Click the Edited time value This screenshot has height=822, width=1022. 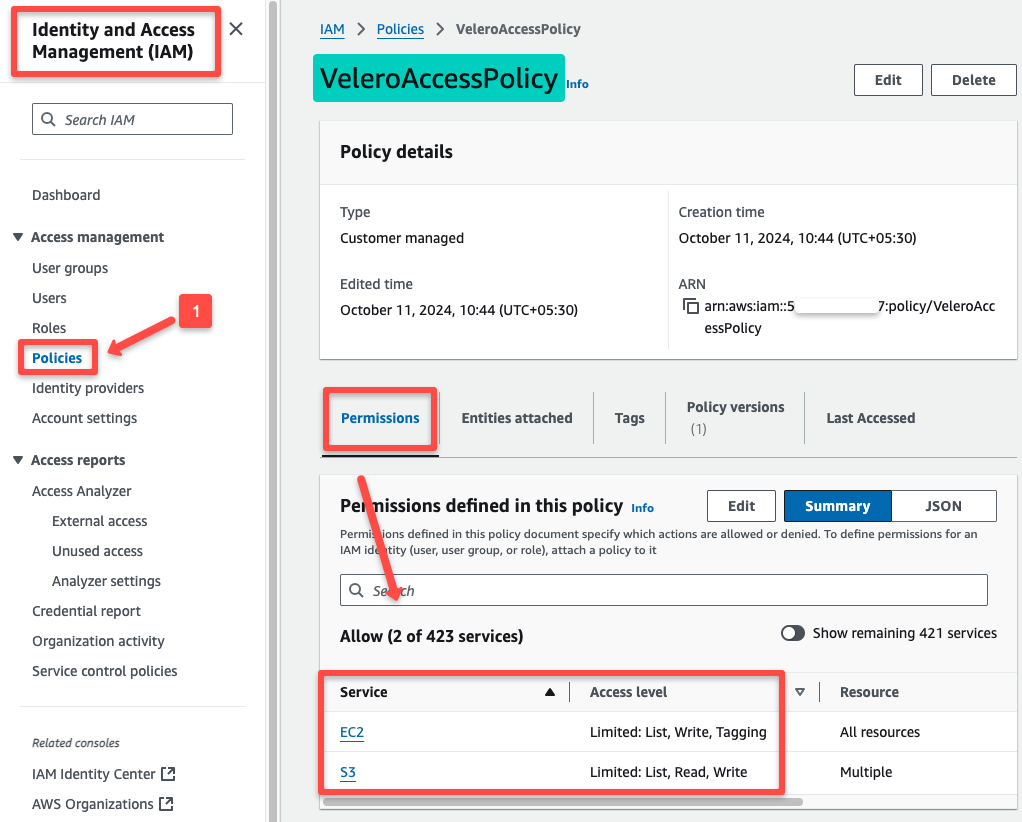pyautogui.click(x=459, y=310)
